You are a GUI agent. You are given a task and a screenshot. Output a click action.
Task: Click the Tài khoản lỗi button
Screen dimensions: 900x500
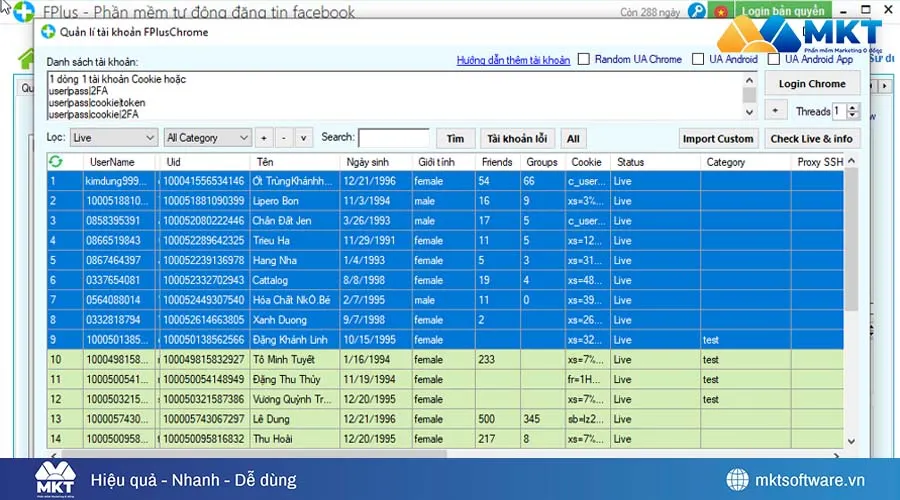517,138
